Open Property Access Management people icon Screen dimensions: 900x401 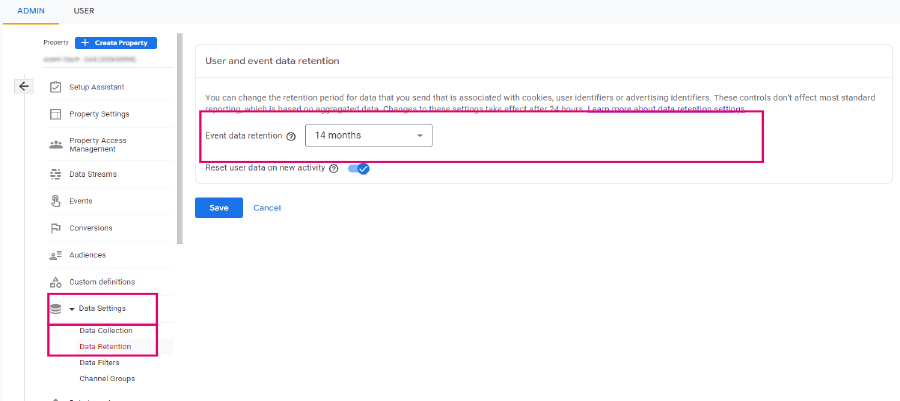[56, 145]
